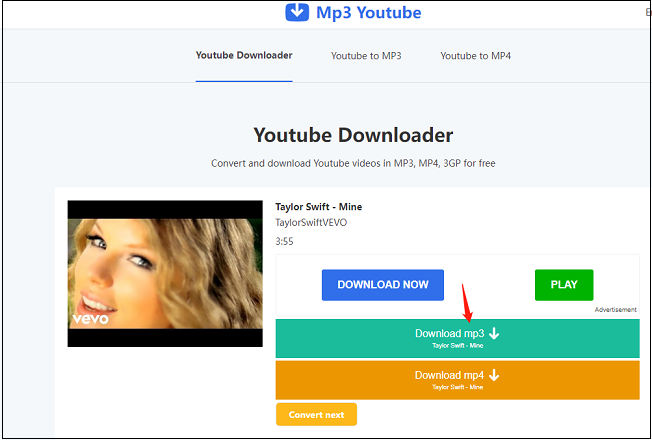
Task: Click the orange Download mp4 button
Action: click(x=457, y=380)
